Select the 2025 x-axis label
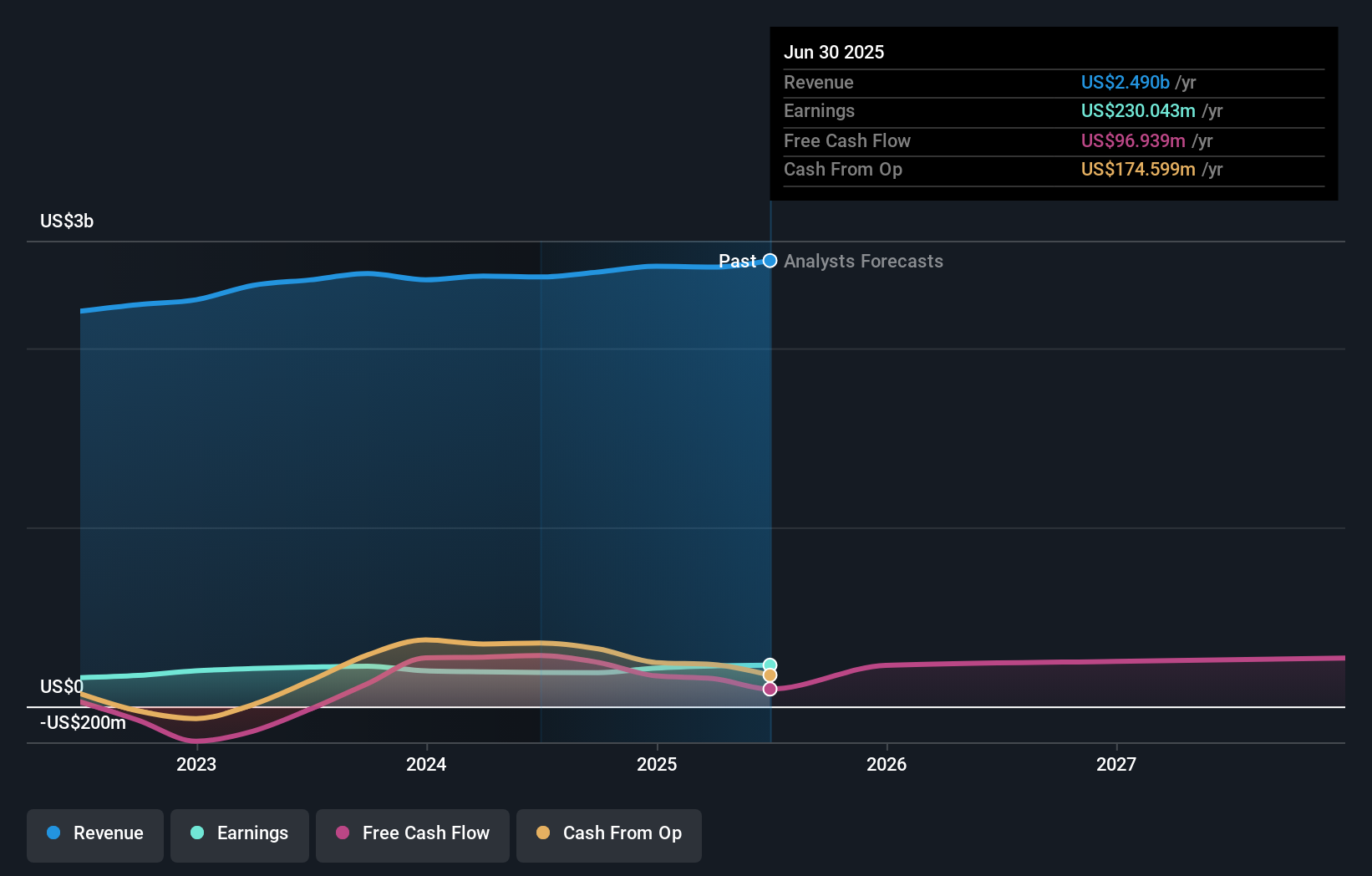Image resolution: width=1372 pixels, height=876 pixels. point(657,764)
